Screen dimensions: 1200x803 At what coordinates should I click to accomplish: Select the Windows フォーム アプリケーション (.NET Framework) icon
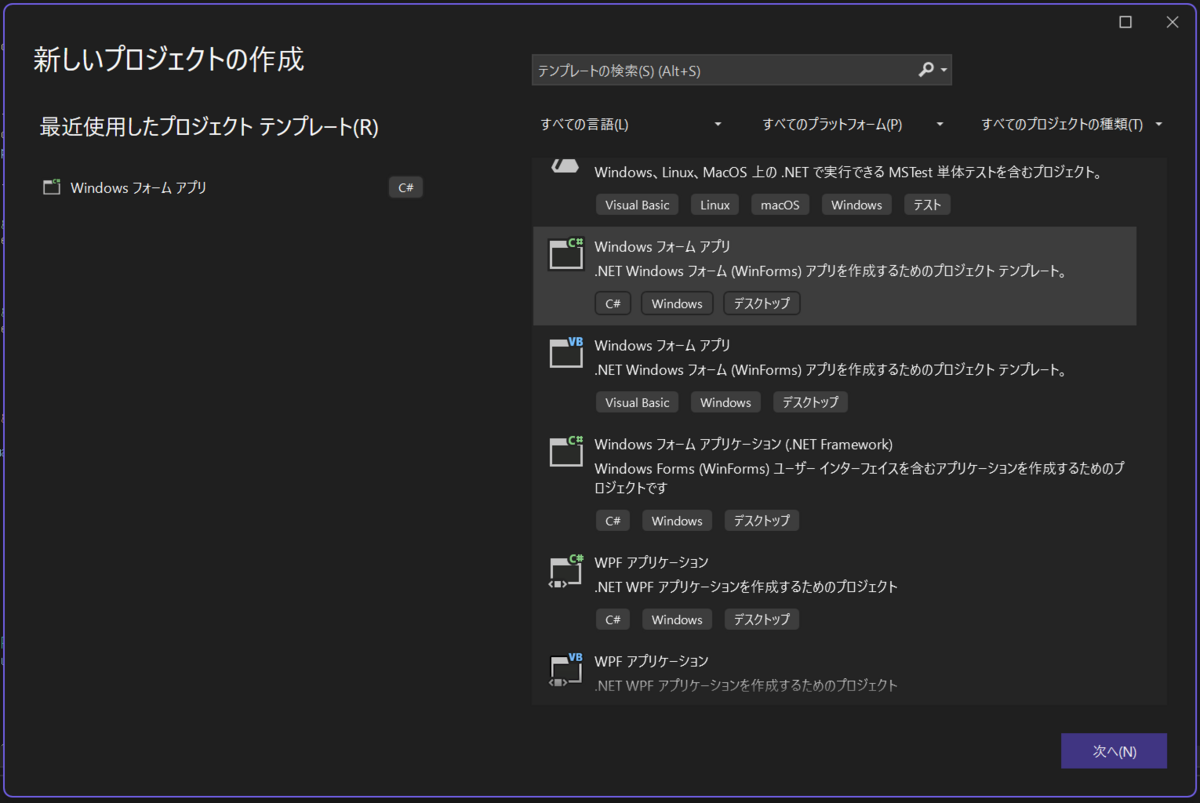565,450
